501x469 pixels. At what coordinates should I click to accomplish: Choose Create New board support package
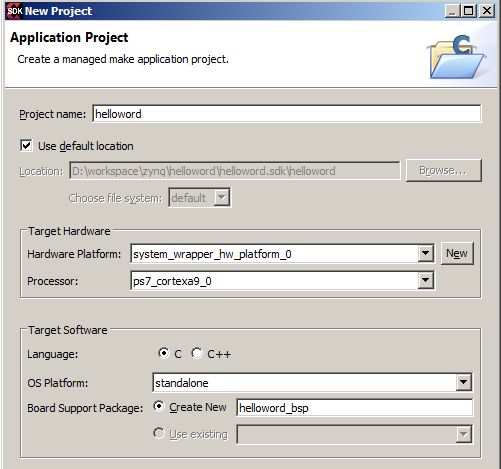159,407
